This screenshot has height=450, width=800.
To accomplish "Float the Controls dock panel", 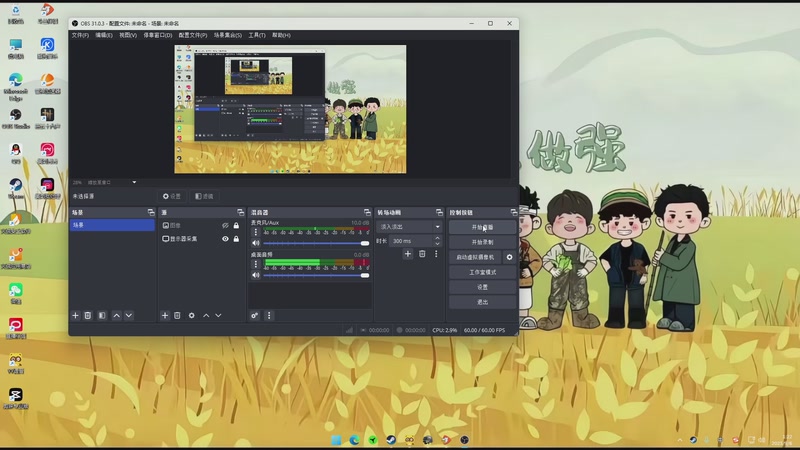I will pos(513,212).
